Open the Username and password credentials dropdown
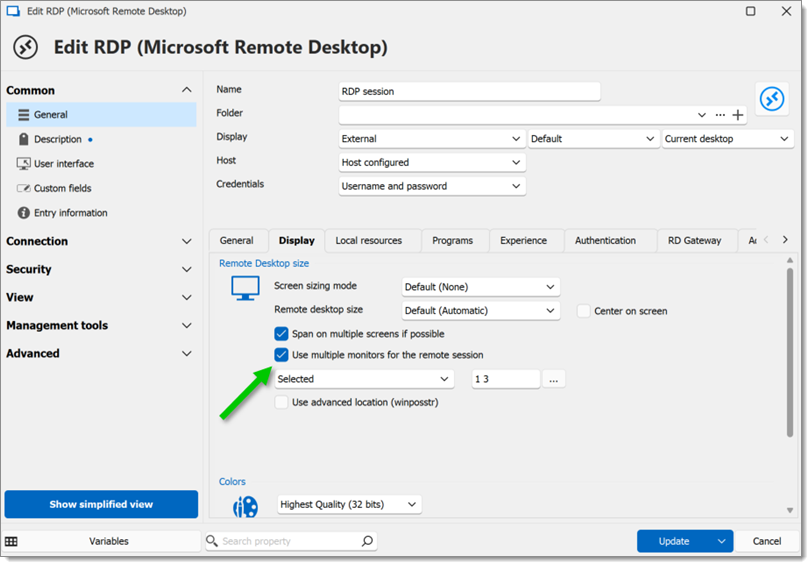The image size is (812, 567). [x=432, y=186]
